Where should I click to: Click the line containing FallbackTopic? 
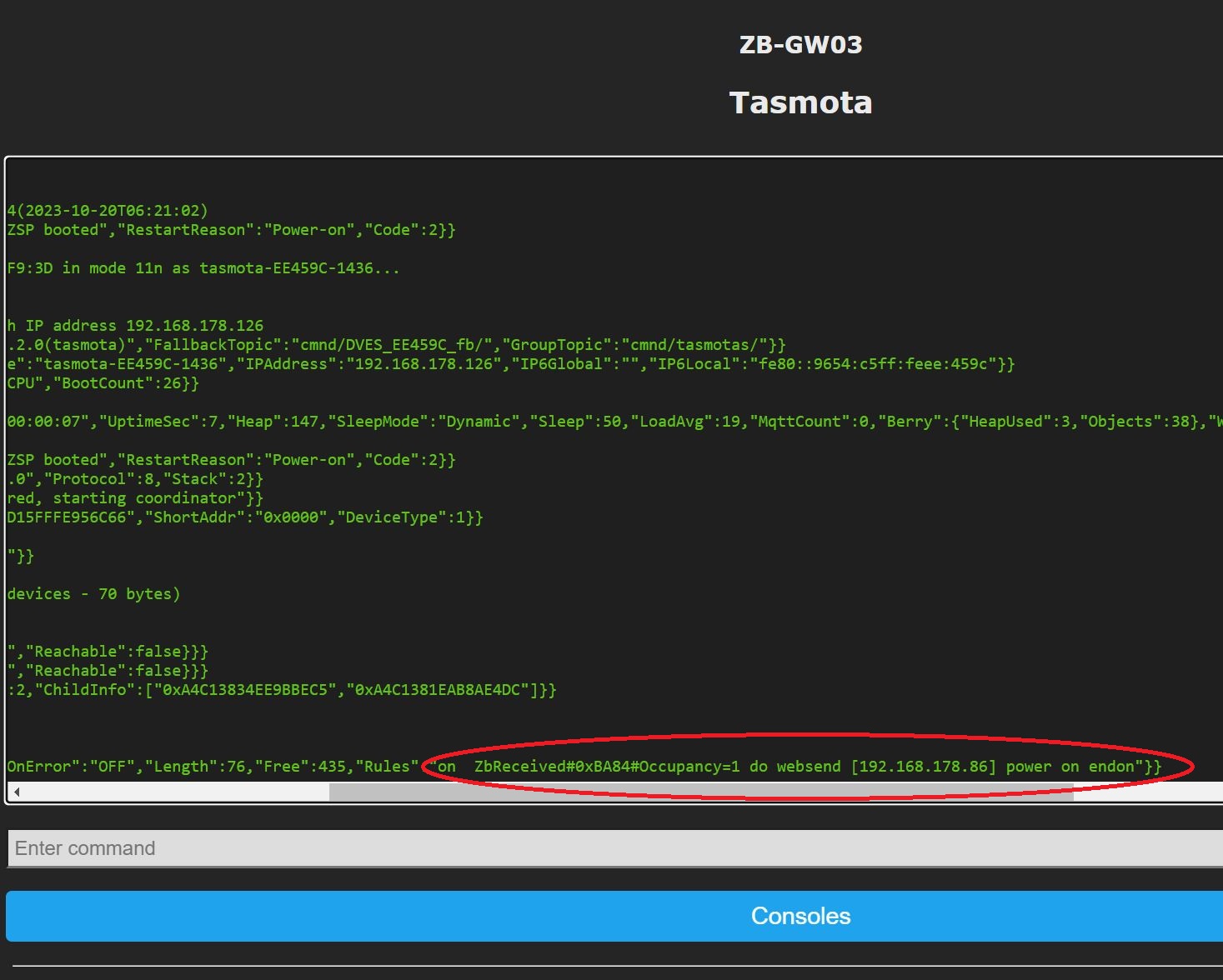tap(396, 345)
